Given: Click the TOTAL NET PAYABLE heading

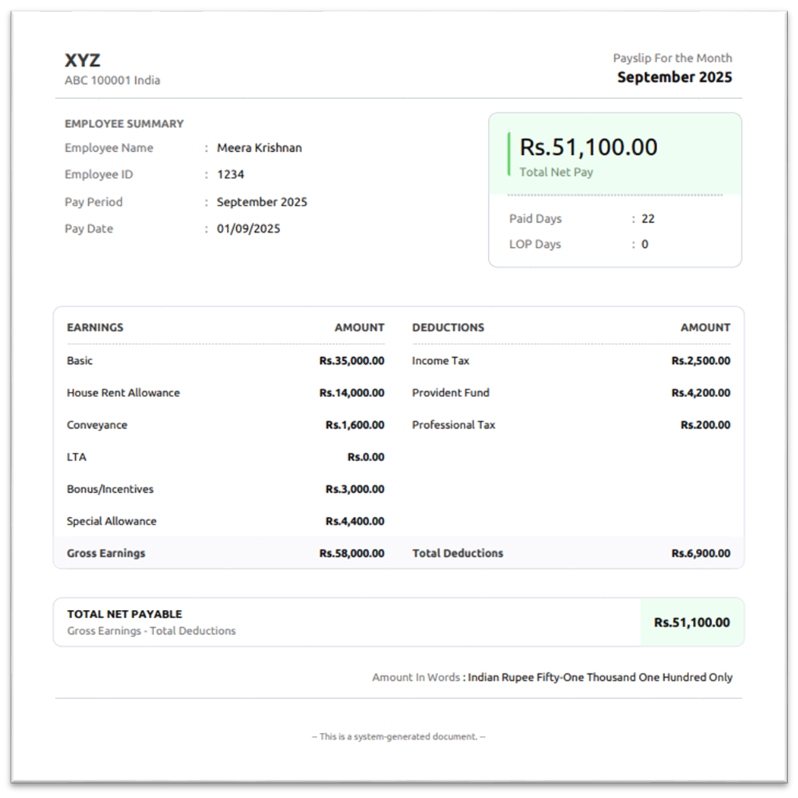Looking at the screenshot, I should 124,614.
